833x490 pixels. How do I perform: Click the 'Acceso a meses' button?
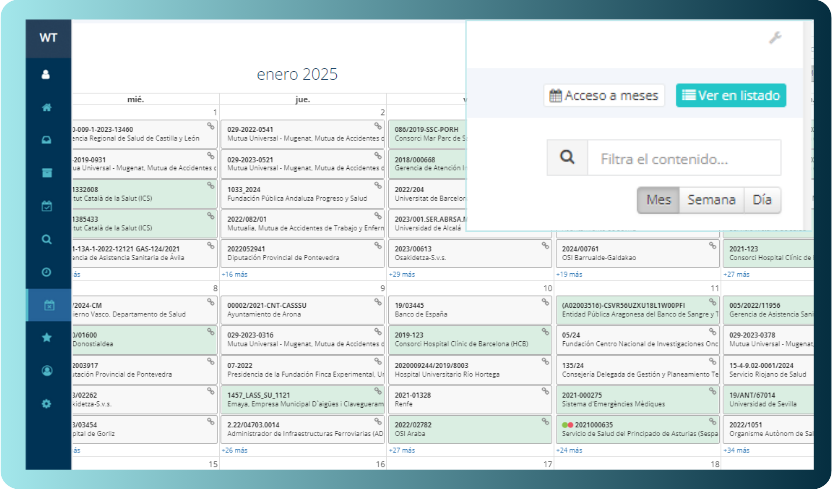tap(604, 96)
